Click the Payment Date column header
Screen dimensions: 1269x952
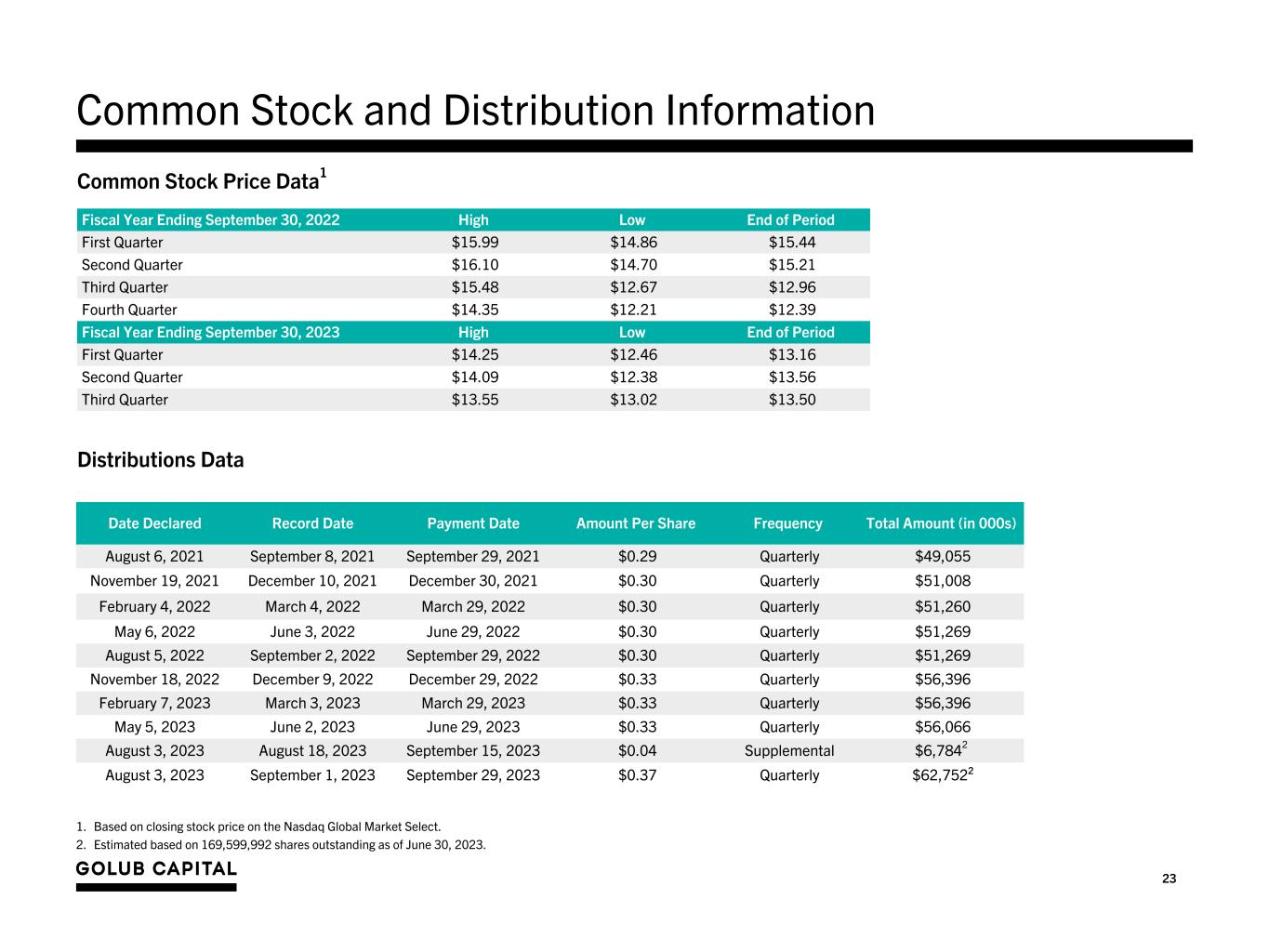point(473,523)
